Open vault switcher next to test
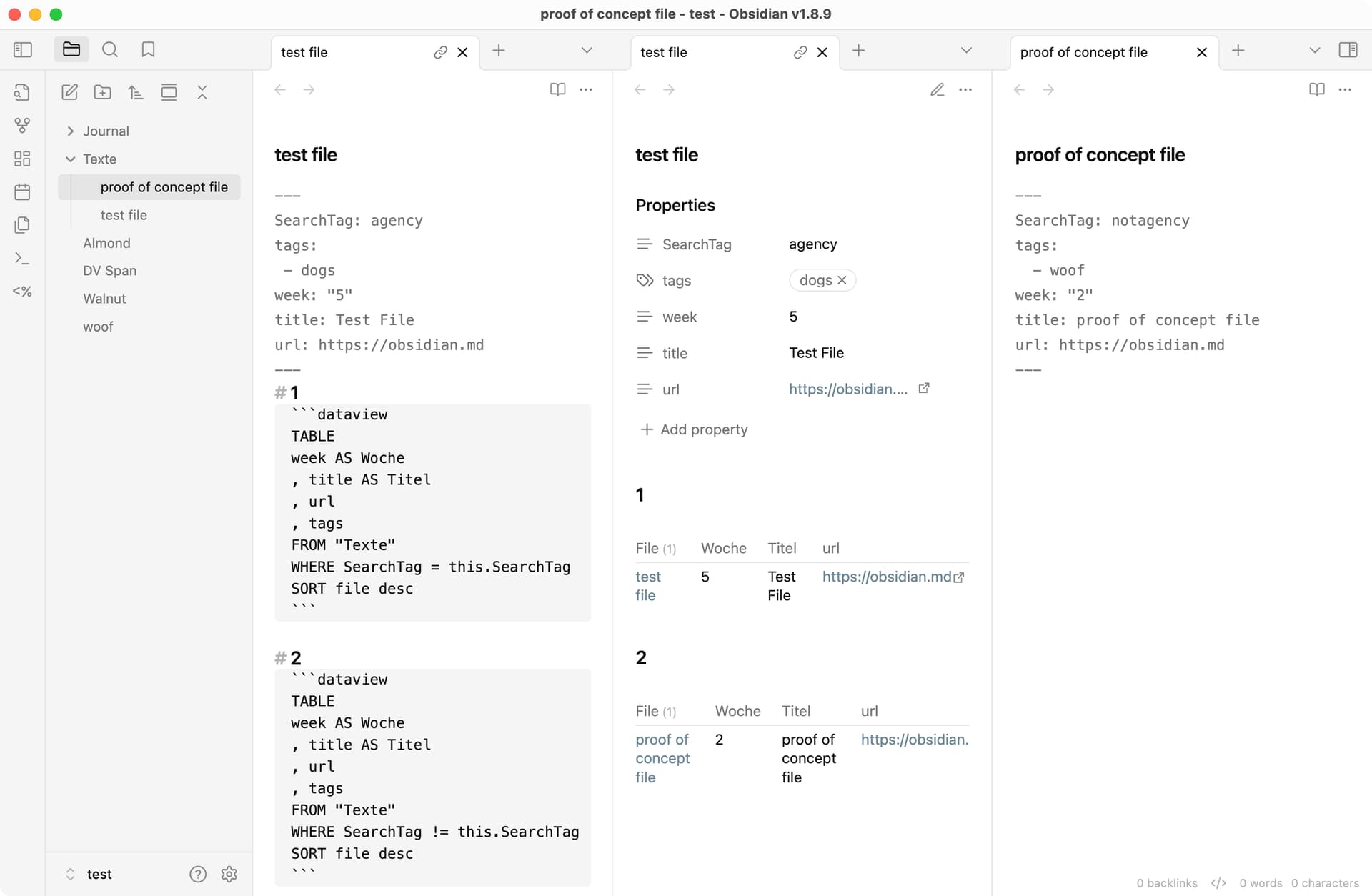 pos(70,874)
